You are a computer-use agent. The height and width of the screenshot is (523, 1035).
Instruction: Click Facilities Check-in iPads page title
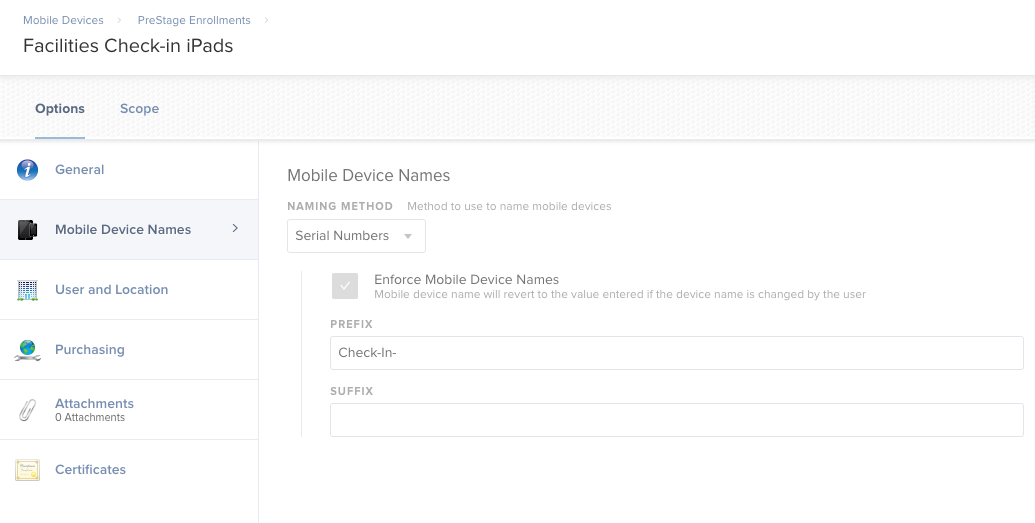128,46
